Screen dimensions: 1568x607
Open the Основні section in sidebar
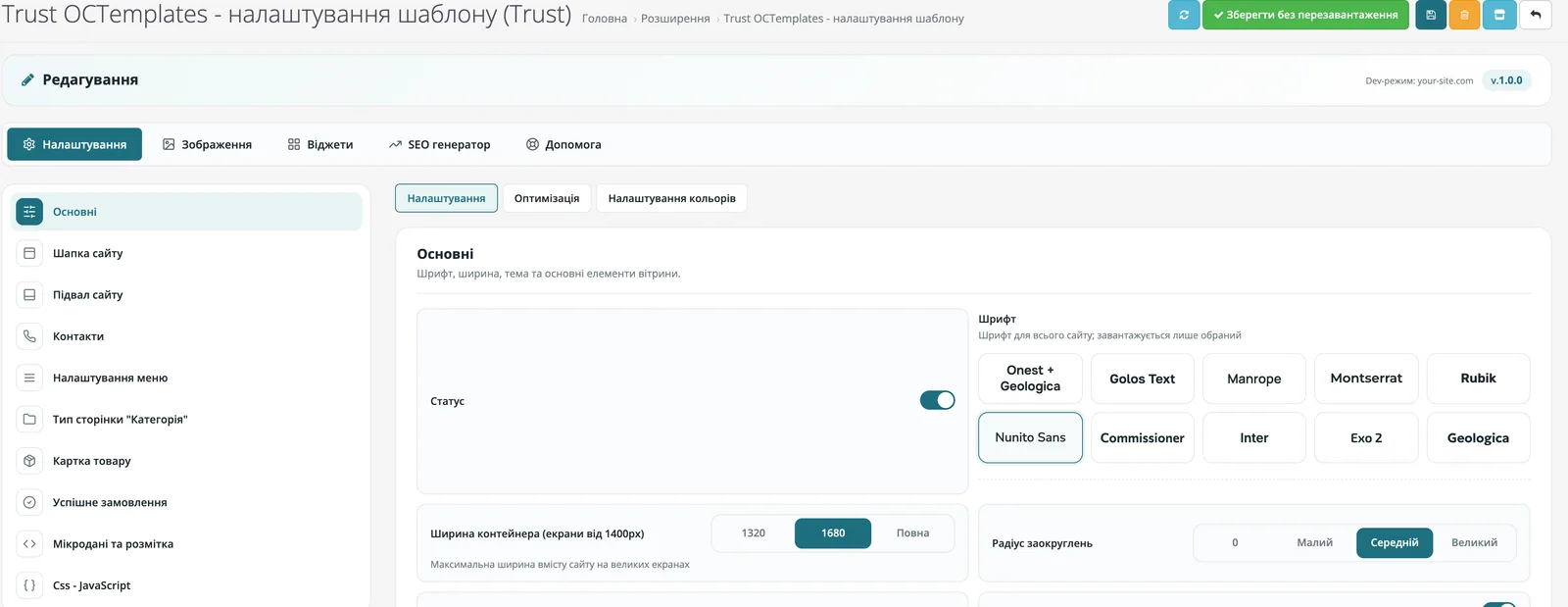(x=186, y=212)
